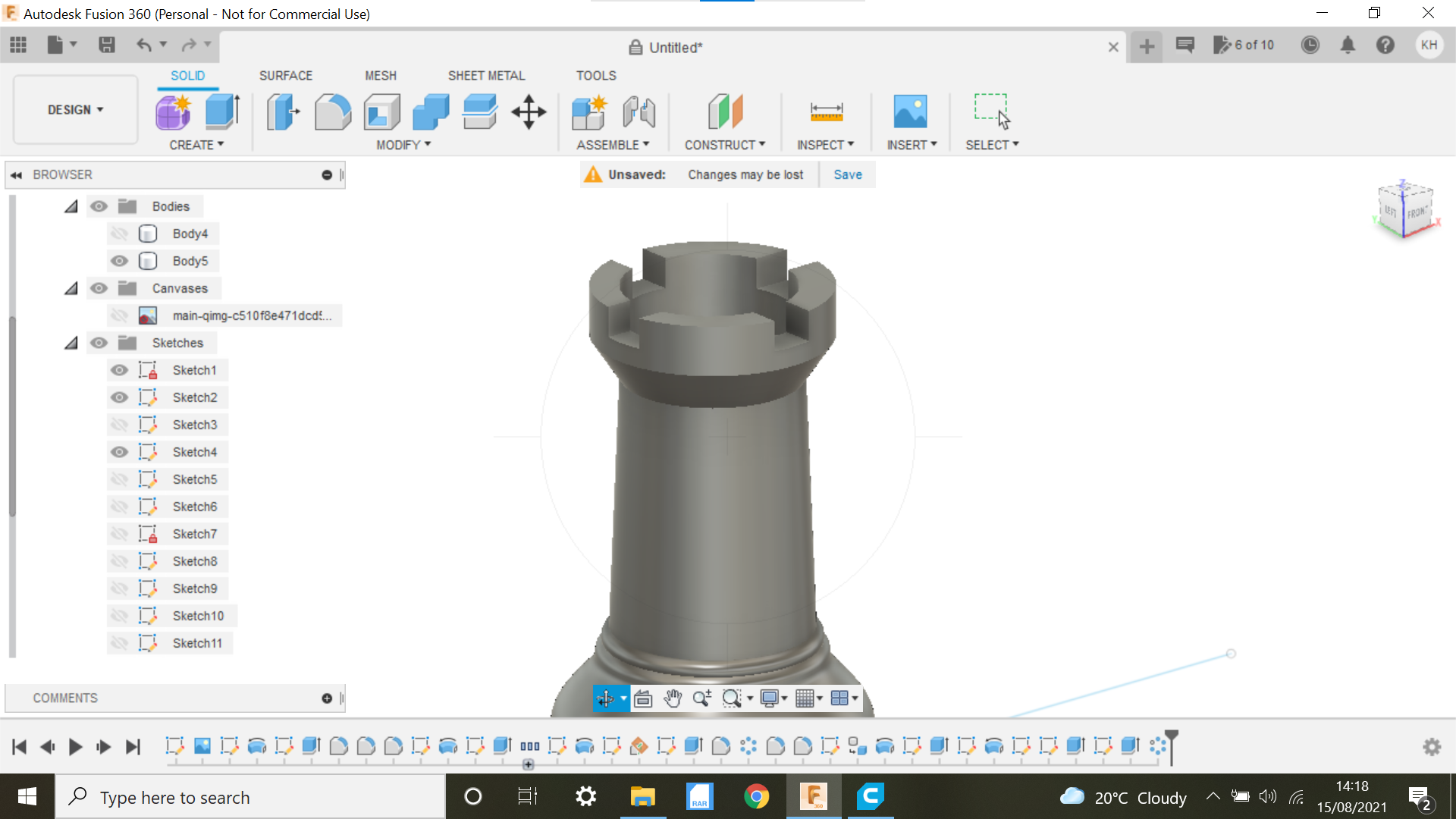Open the INSERT dropdown menu
Viewport: 1456px width, 819px height.
coord(912,145)
